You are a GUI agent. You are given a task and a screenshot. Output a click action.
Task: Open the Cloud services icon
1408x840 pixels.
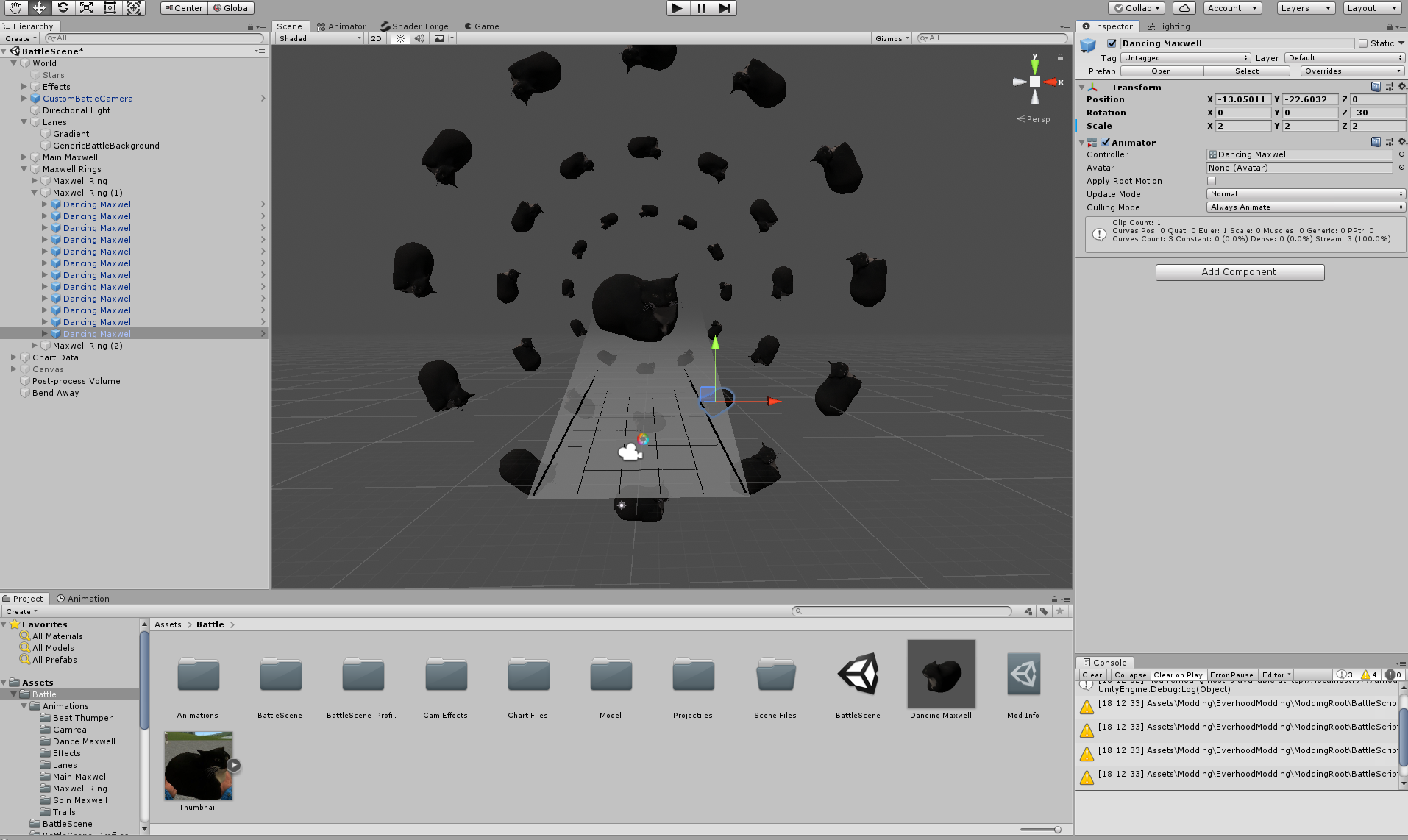click(x=1184, y=8)
